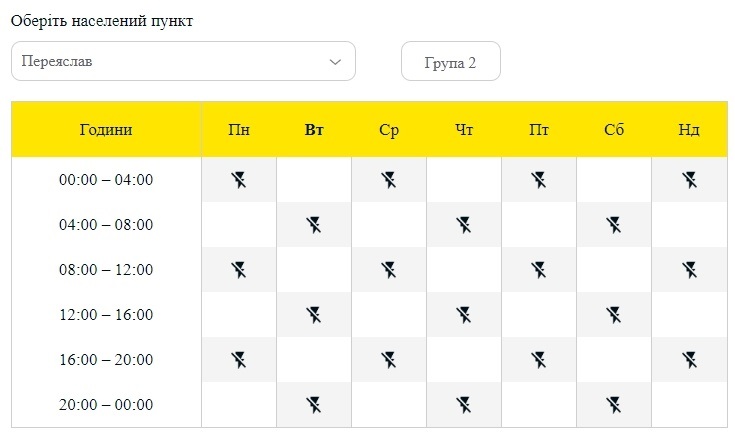Select the Пн column header
Screen dimensions: 735x444
pyautogui.click(x=239, y=129)
